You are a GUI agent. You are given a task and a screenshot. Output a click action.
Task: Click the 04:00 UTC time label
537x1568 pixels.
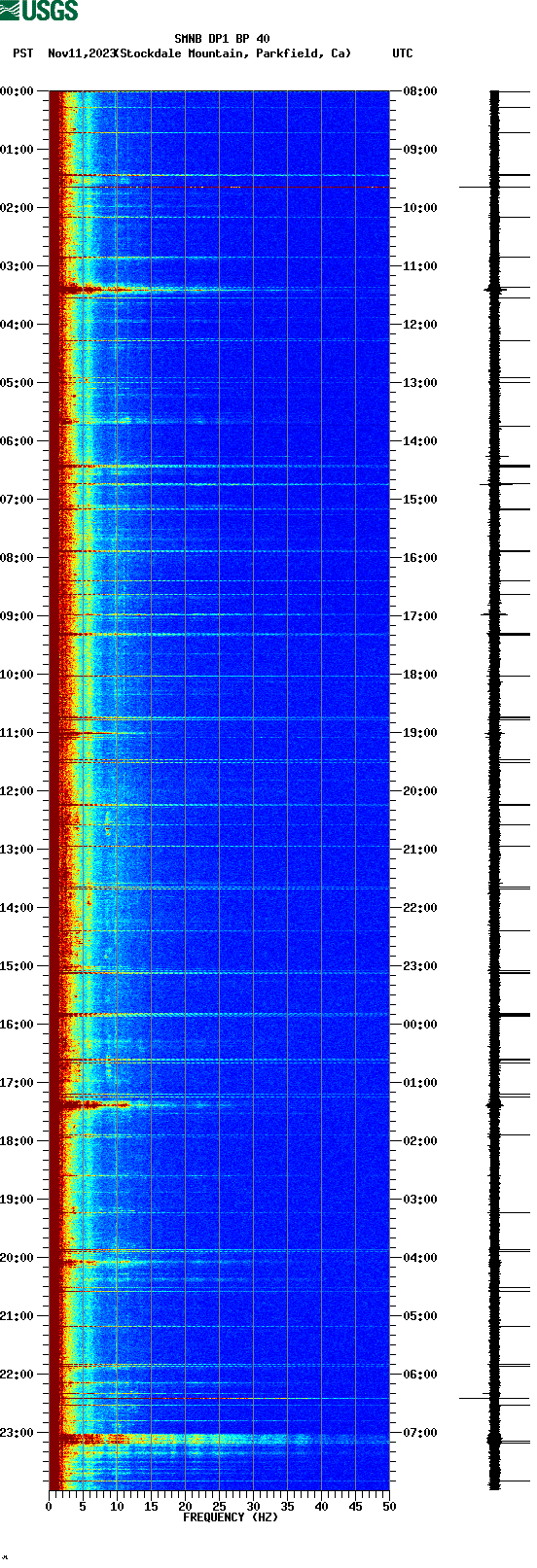(x=420, y=1258)
